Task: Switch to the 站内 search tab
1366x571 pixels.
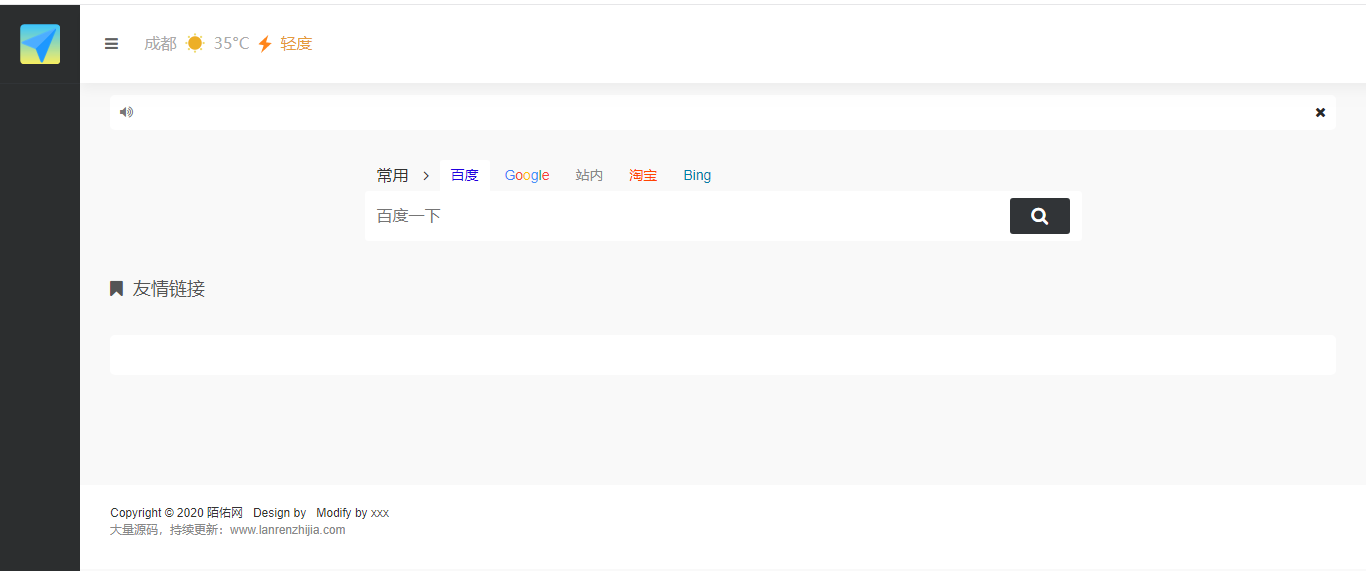Action: coord(590,176)
